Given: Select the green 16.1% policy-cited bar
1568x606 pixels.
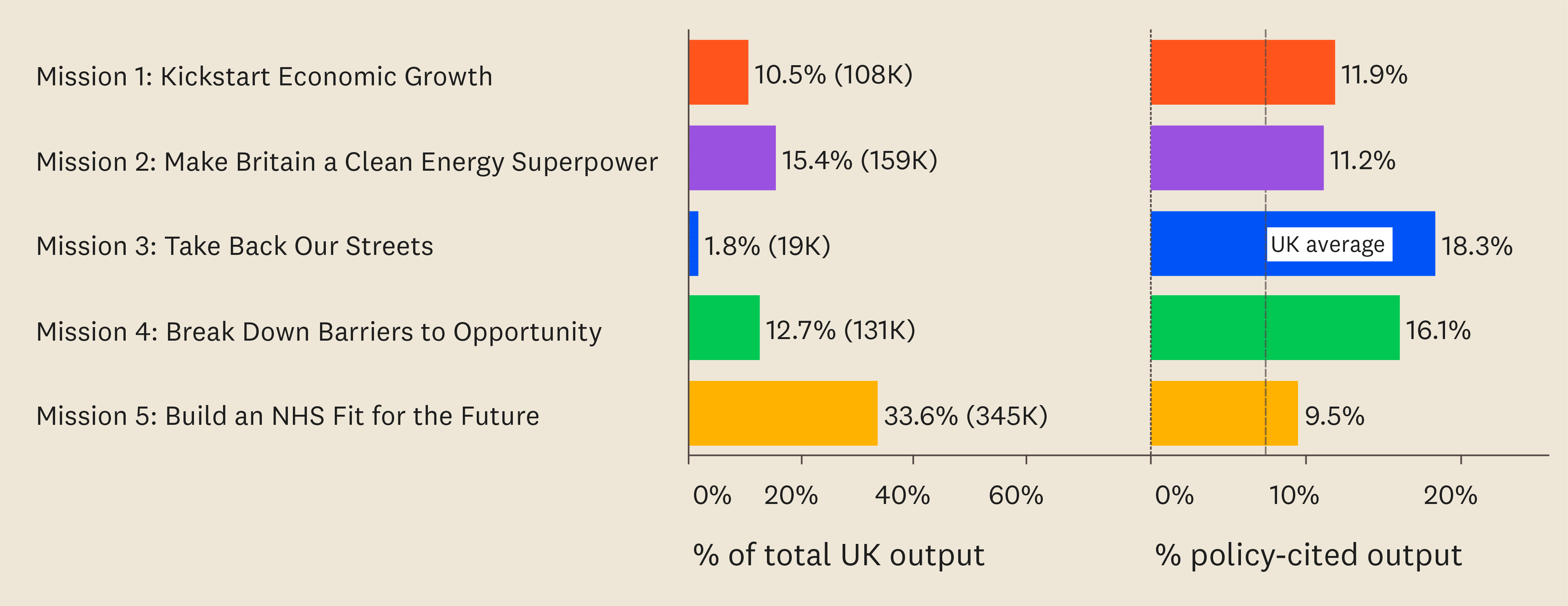Looking at the screenshot, I should [1275, 328].
